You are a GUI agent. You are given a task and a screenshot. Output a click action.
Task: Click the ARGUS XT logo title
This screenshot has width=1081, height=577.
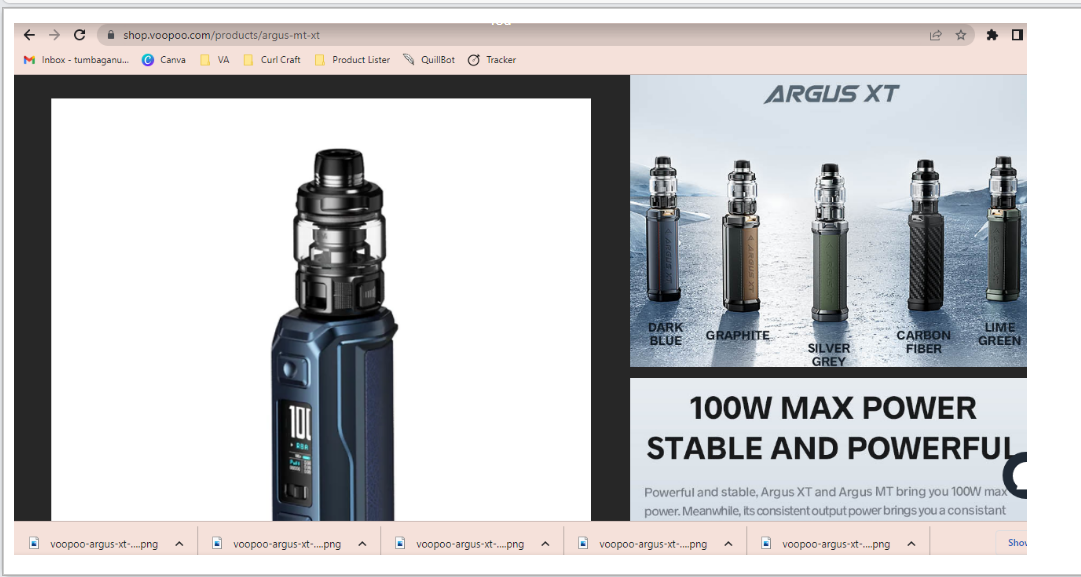coord(831,94)
